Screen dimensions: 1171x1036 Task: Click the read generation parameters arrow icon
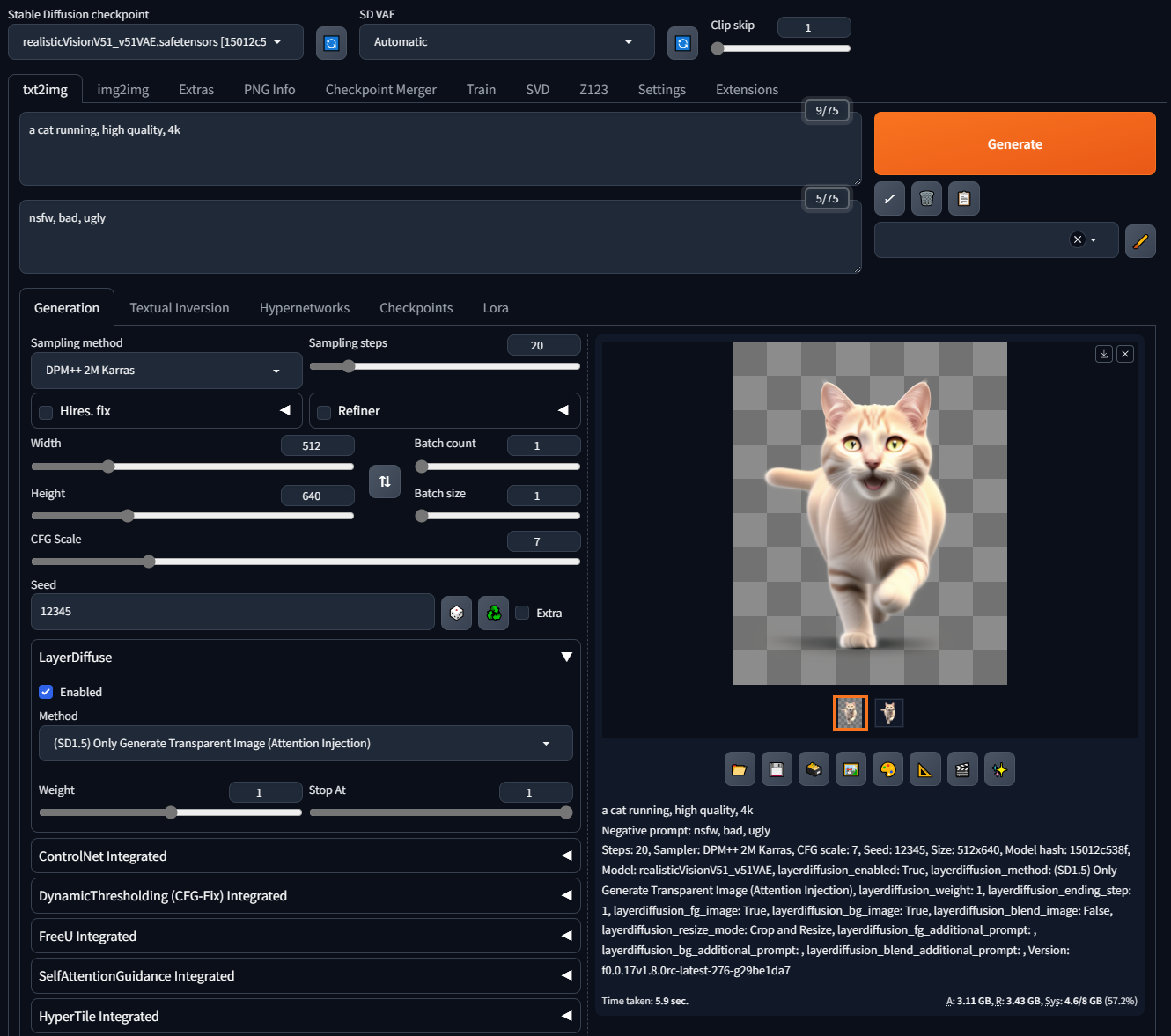[889, 199]
